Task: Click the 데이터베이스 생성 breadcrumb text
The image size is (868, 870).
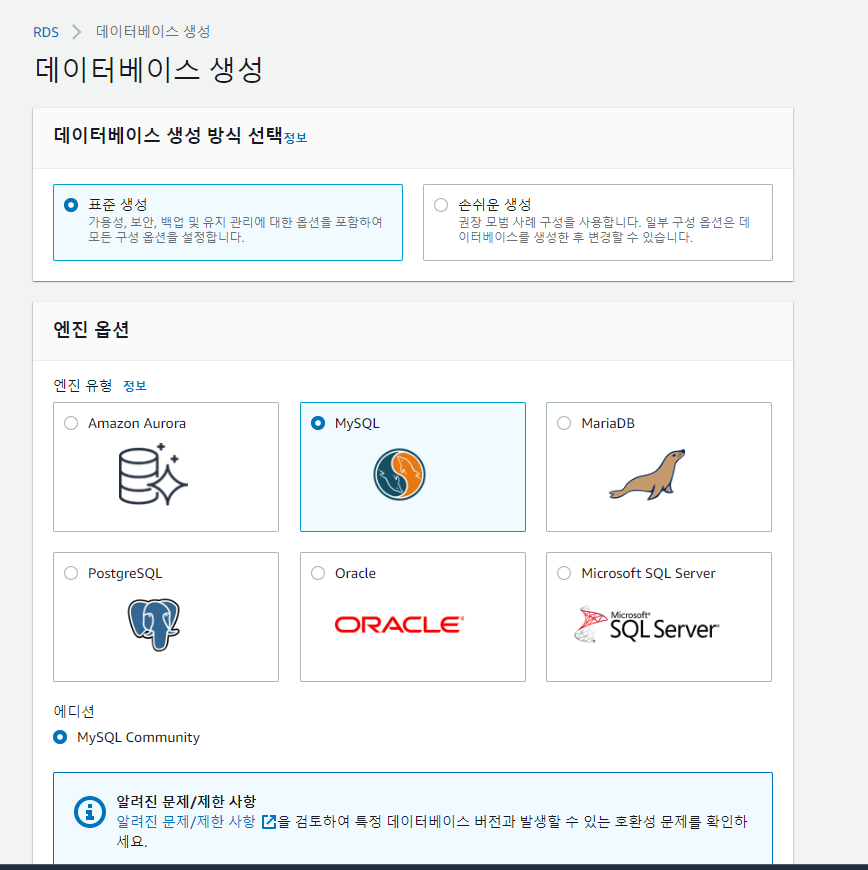Action: (153, 32)
